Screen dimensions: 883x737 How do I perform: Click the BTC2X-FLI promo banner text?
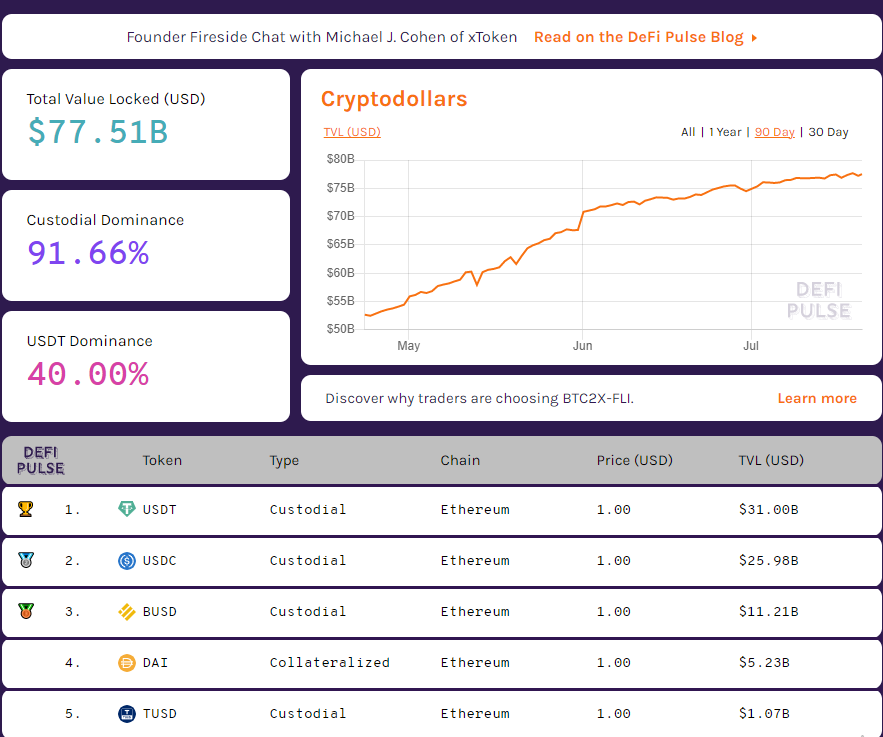[x=479, y=398]
